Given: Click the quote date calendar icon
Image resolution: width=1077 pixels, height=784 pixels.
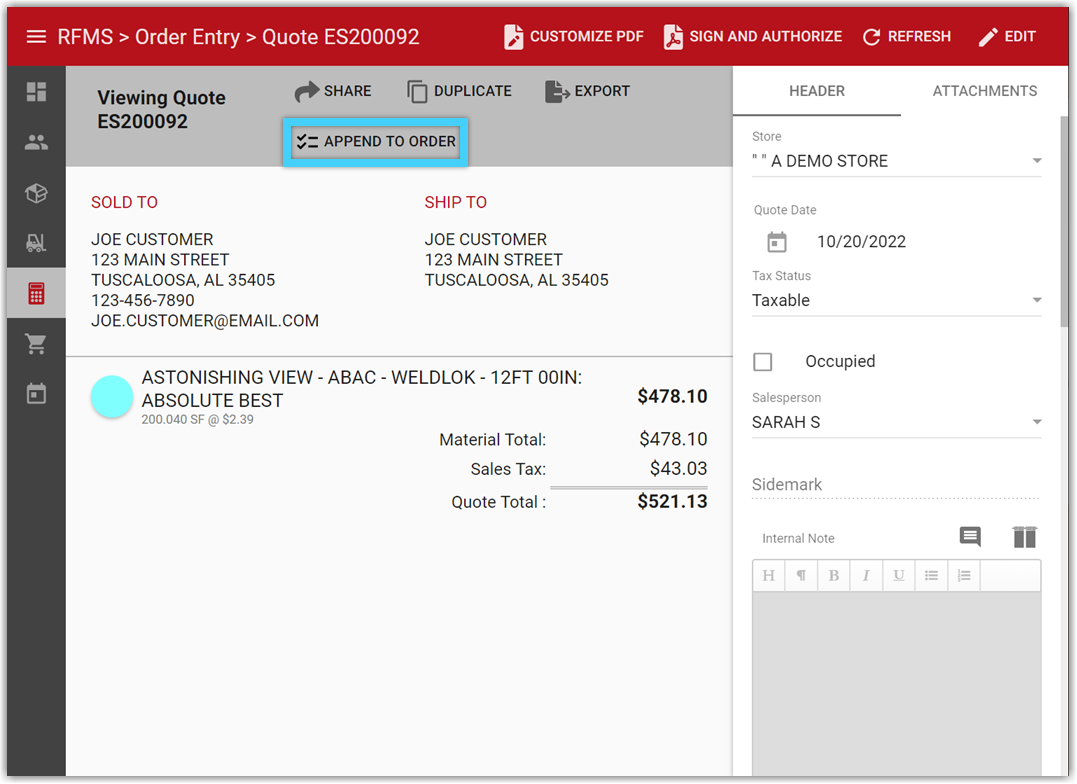Looking at the screenshot, I should 777,242.
